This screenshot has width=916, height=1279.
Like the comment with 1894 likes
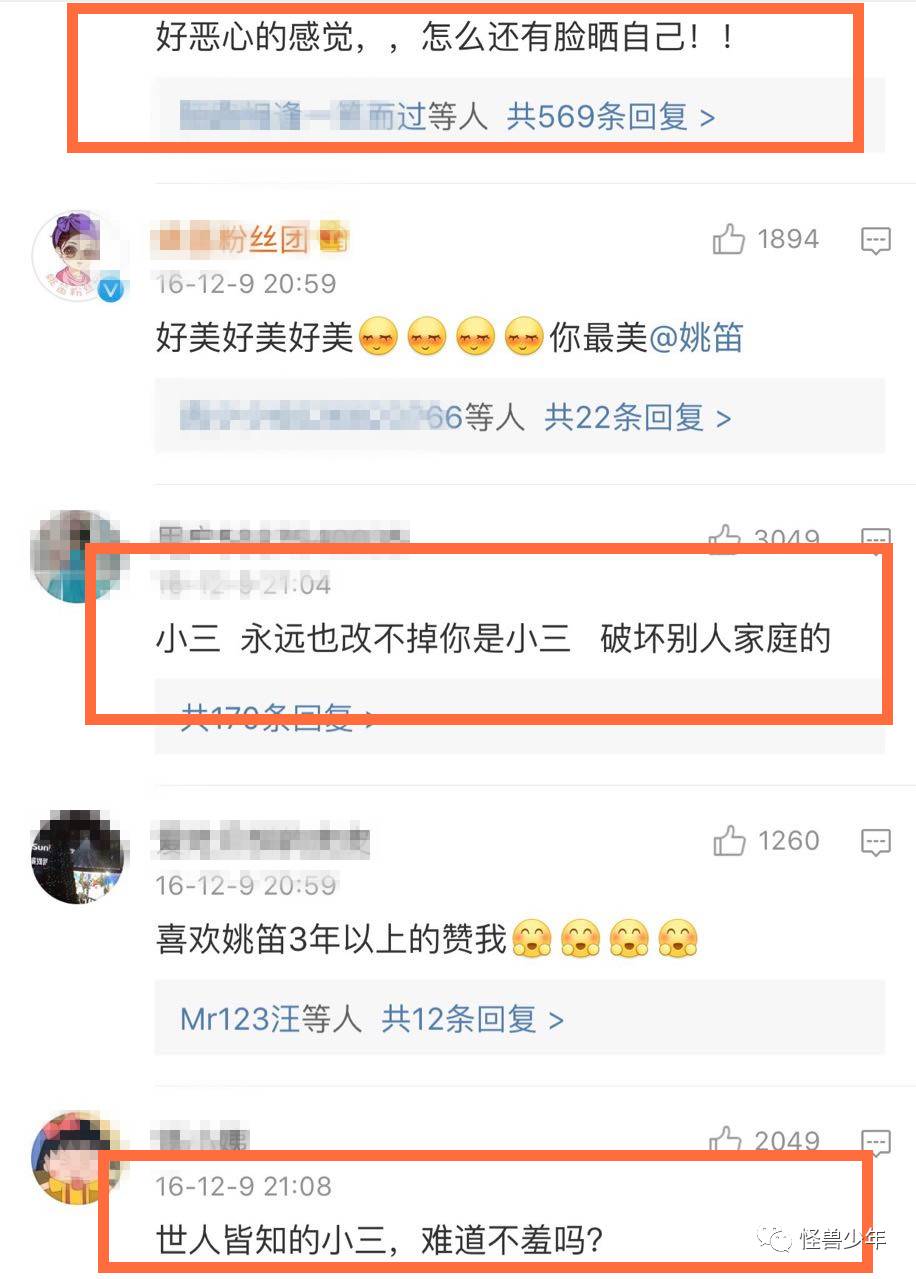pos(729,240)
